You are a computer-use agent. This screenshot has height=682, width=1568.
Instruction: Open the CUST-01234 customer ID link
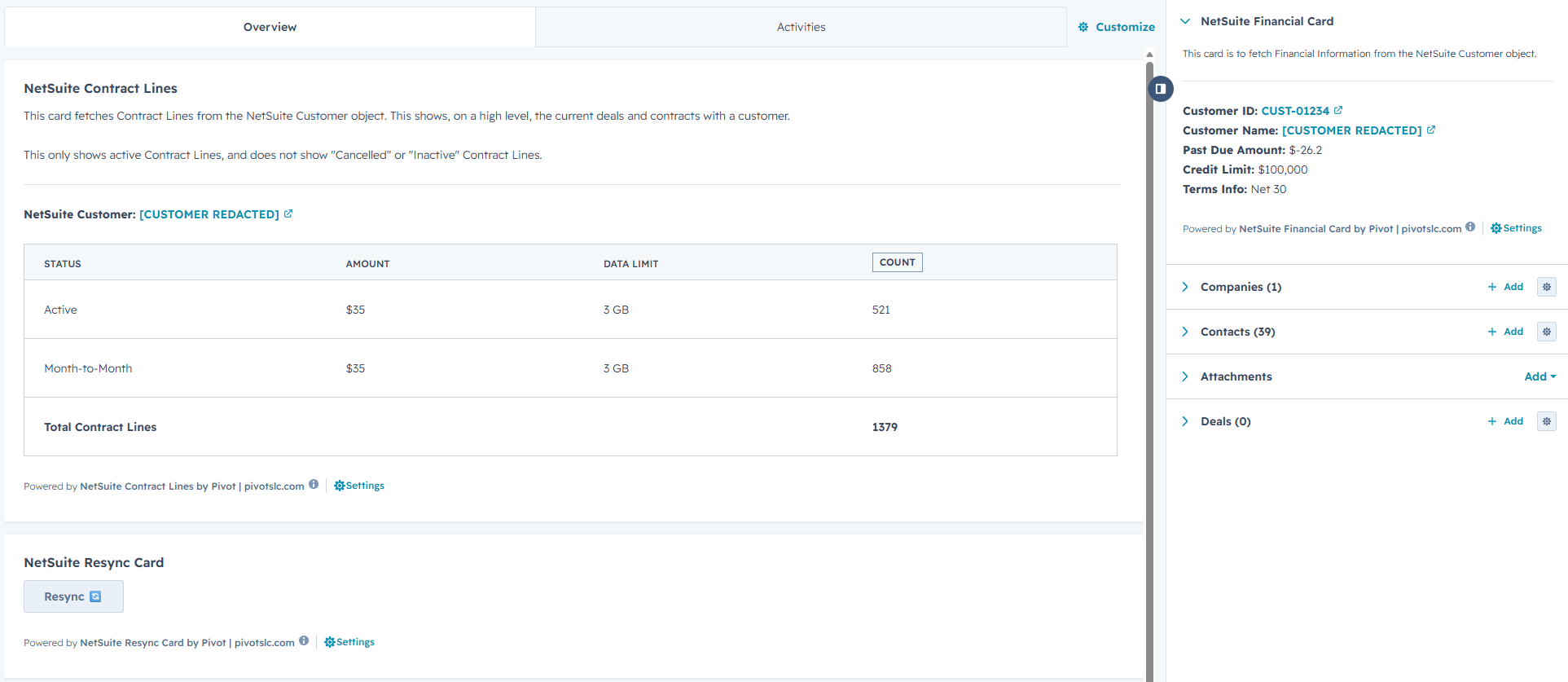point(1295,111)
